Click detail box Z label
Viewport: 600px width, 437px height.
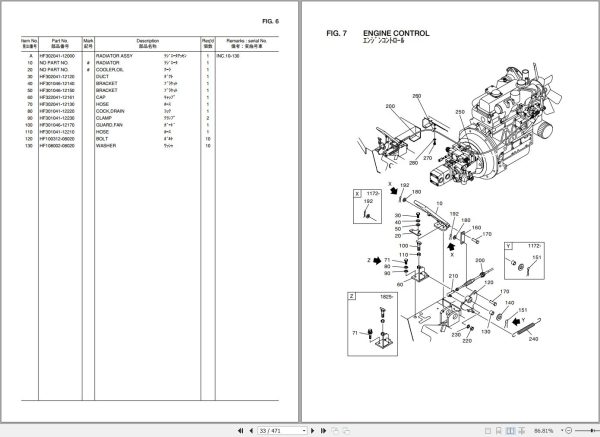(352, 296)
